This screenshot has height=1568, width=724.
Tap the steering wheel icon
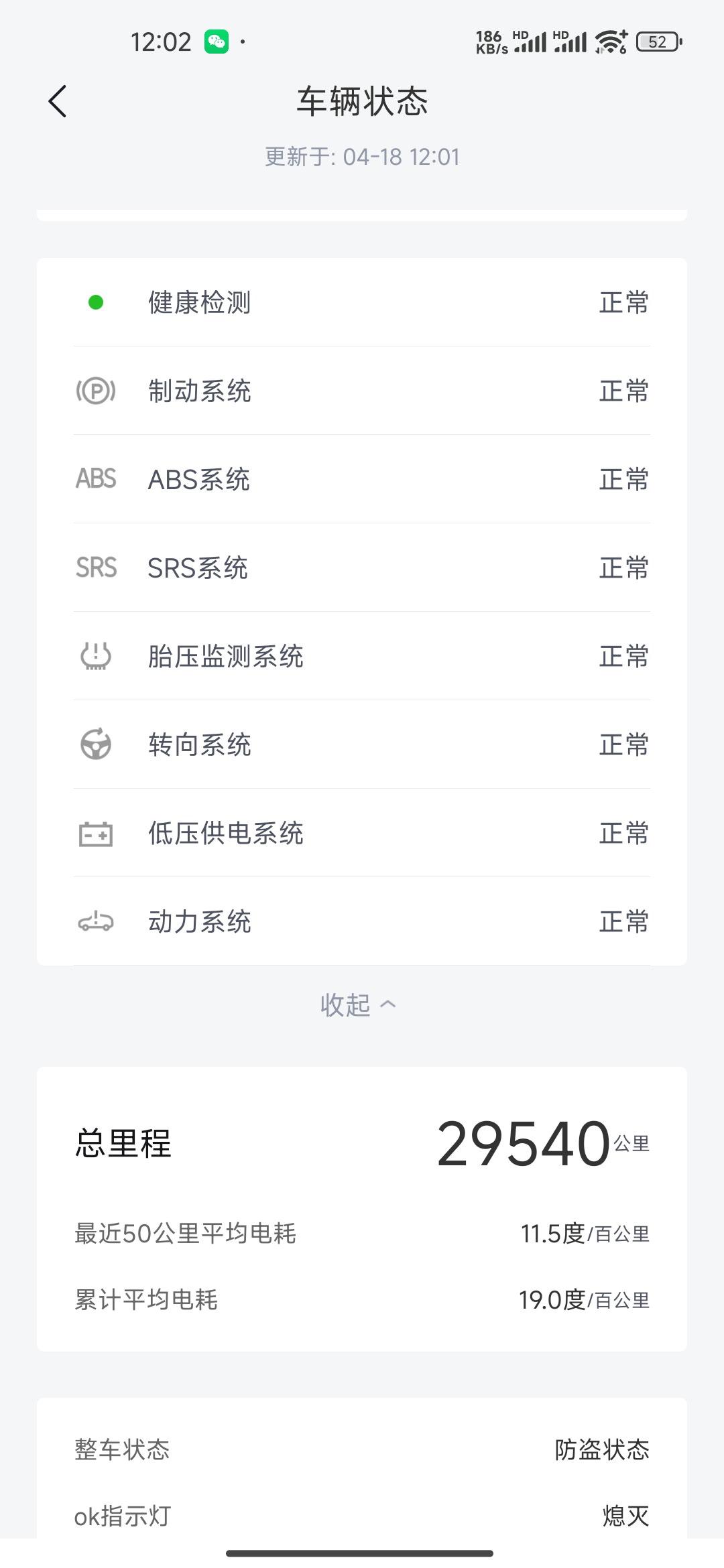point(96,744)
